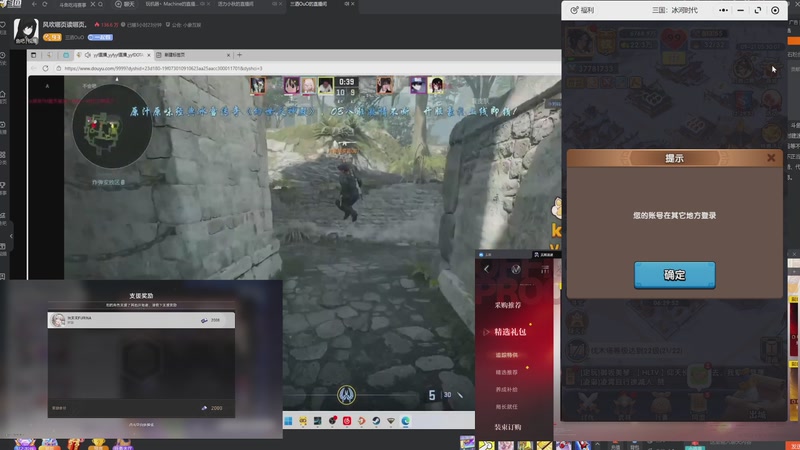Click the player row in reward list
The width and height of the screenshot is (800, 450).
click(x=141, y=320)
